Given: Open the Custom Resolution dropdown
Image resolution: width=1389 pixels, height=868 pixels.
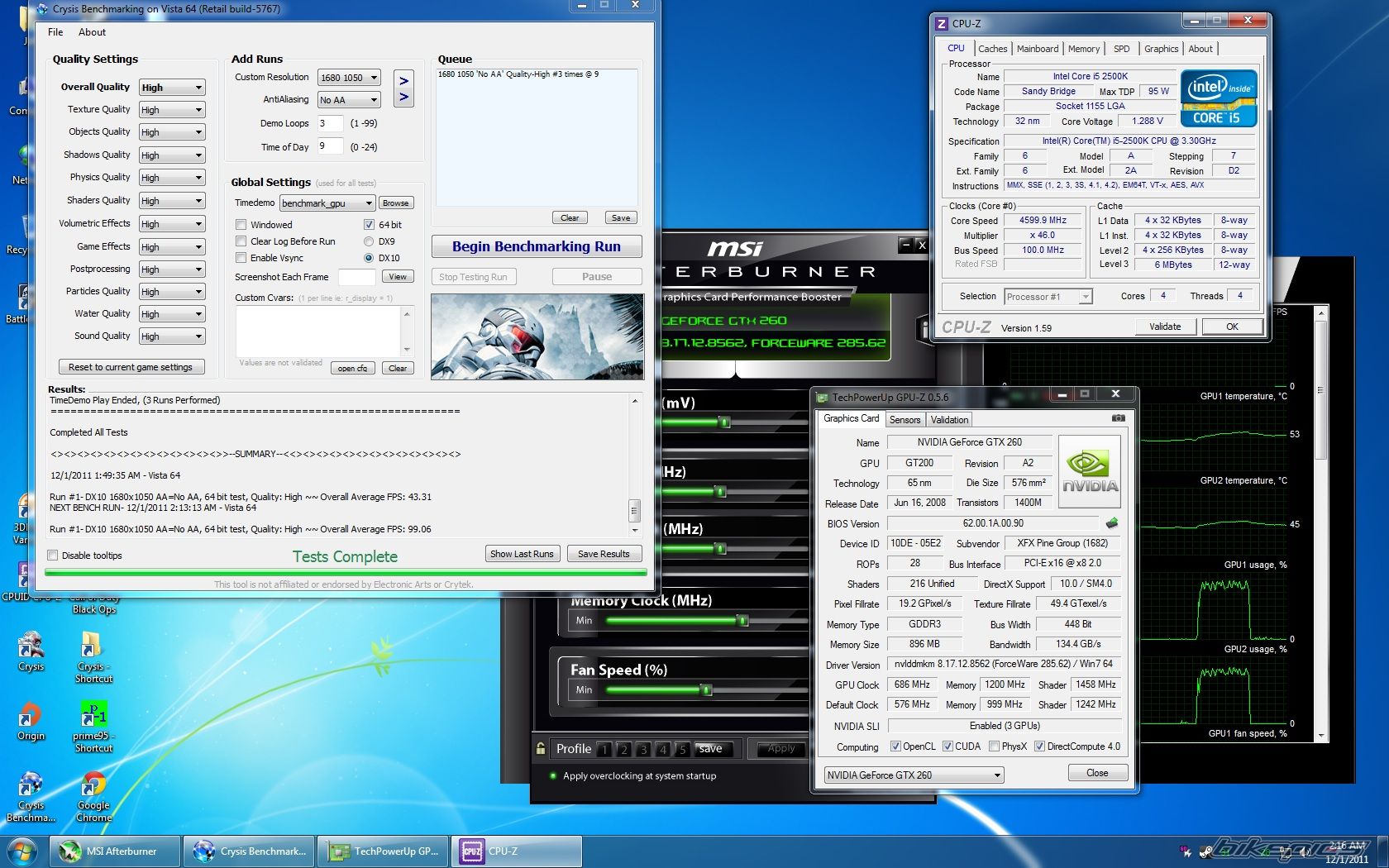Looking at the screenshot, I should (x=349, y=77).
